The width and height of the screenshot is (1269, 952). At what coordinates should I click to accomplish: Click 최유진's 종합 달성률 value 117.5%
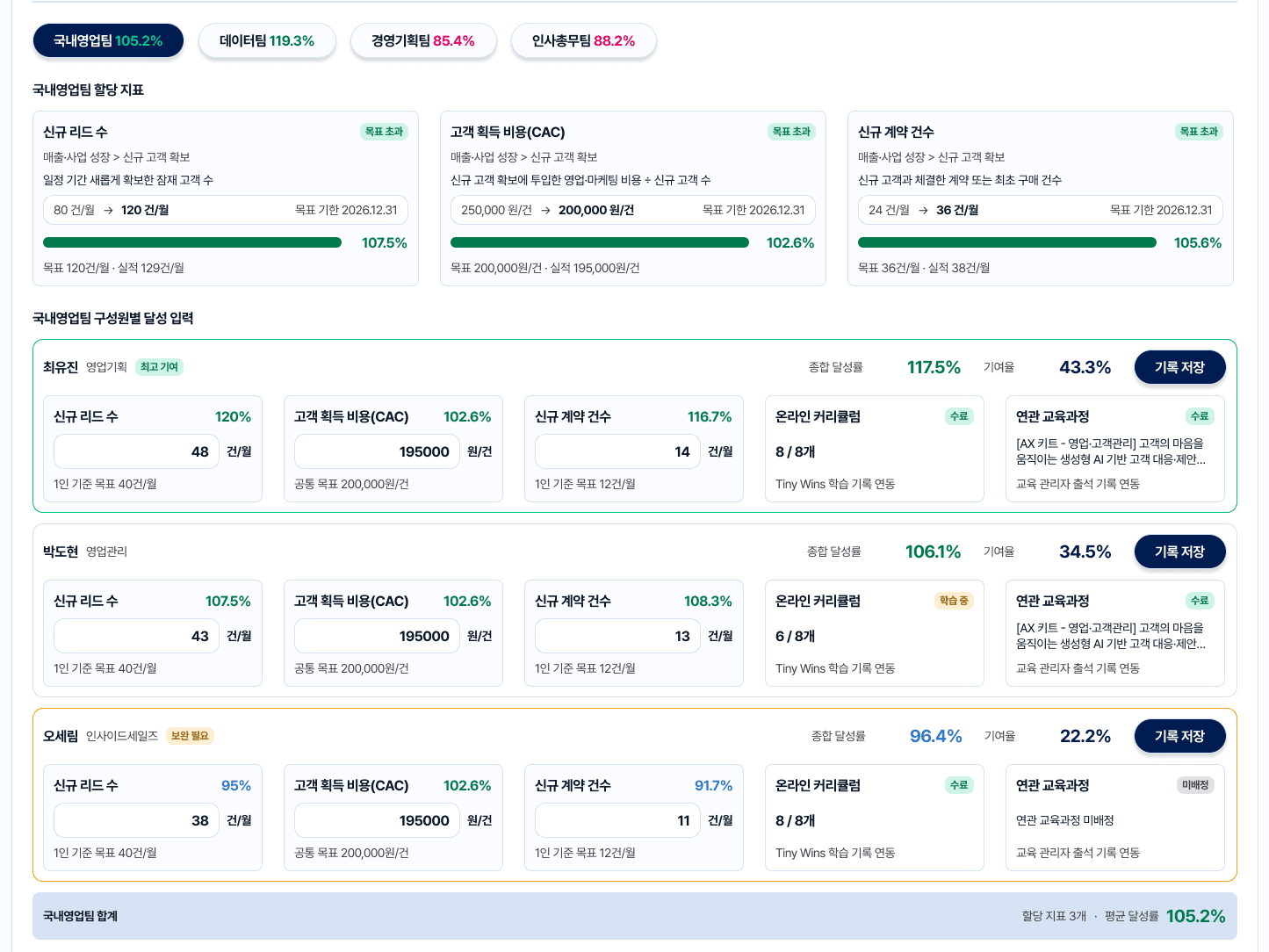pos(934,367)
